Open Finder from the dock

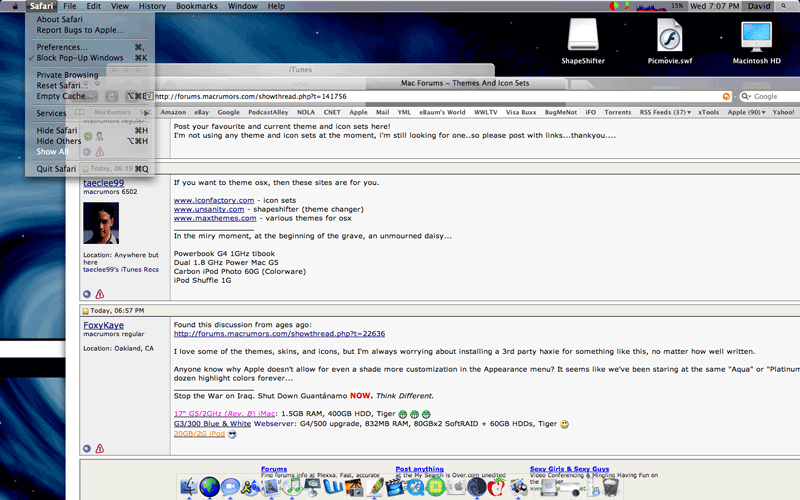(189, 487)
